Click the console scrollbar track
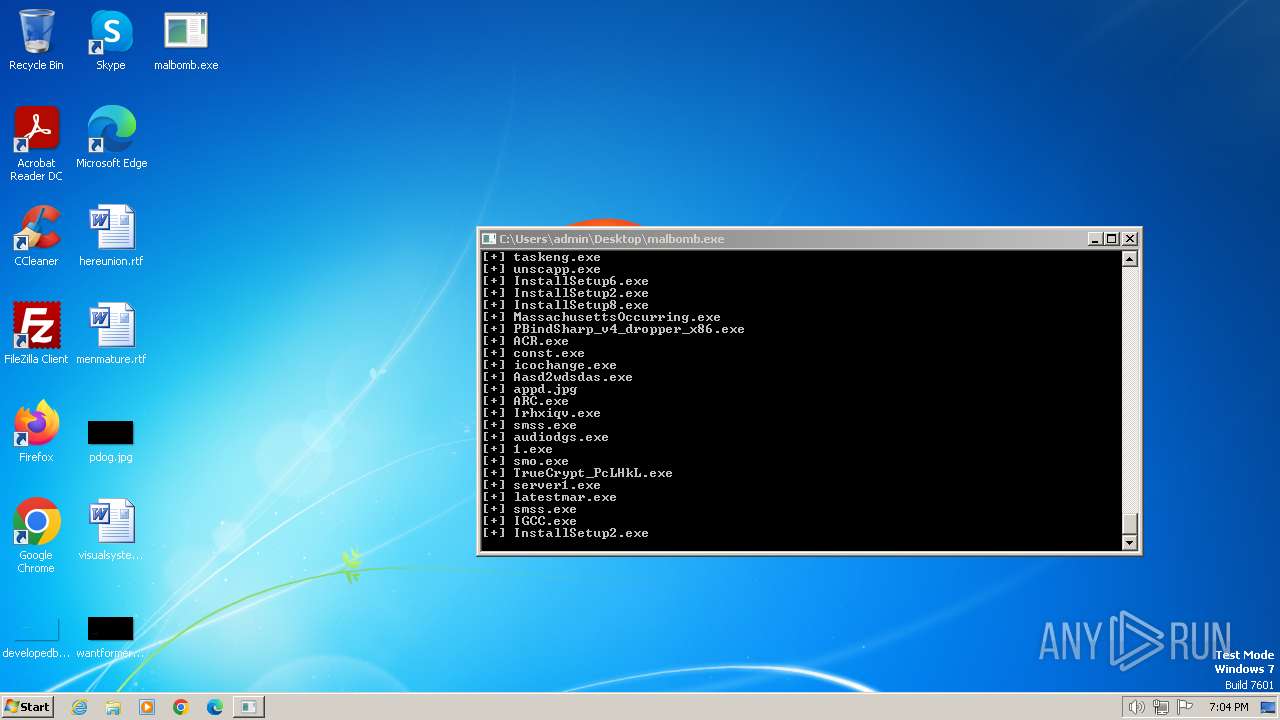The image size is (1280, 720). coord(1130,390)
